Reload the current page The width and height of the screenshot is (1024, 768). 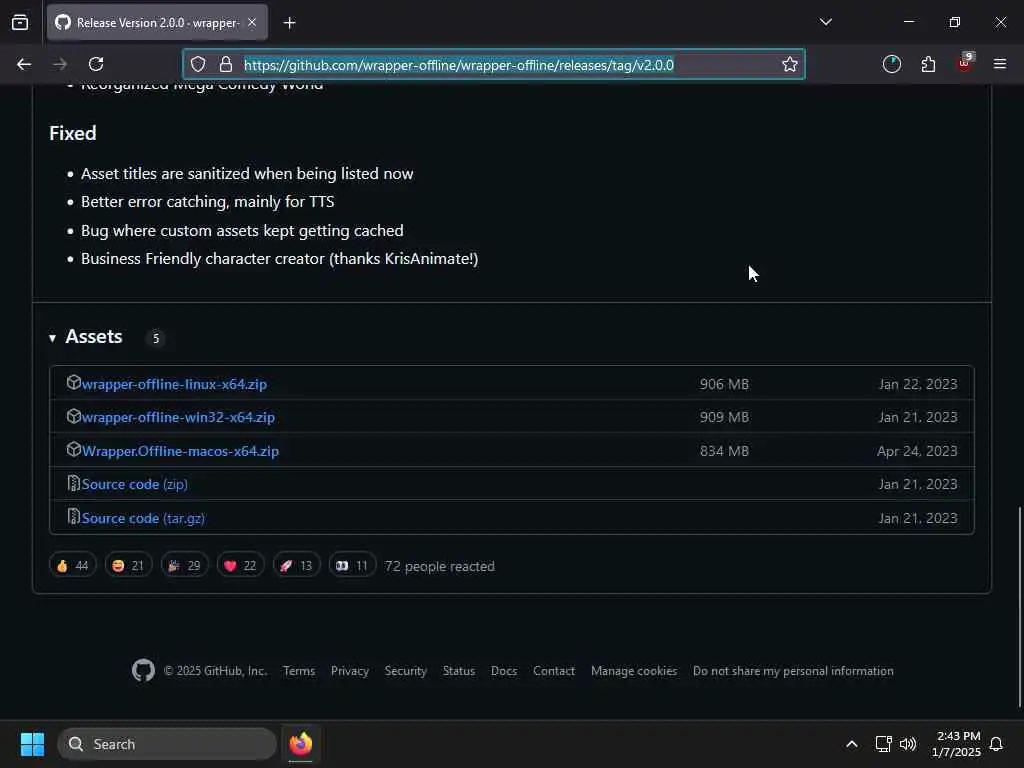click(96, 64)
